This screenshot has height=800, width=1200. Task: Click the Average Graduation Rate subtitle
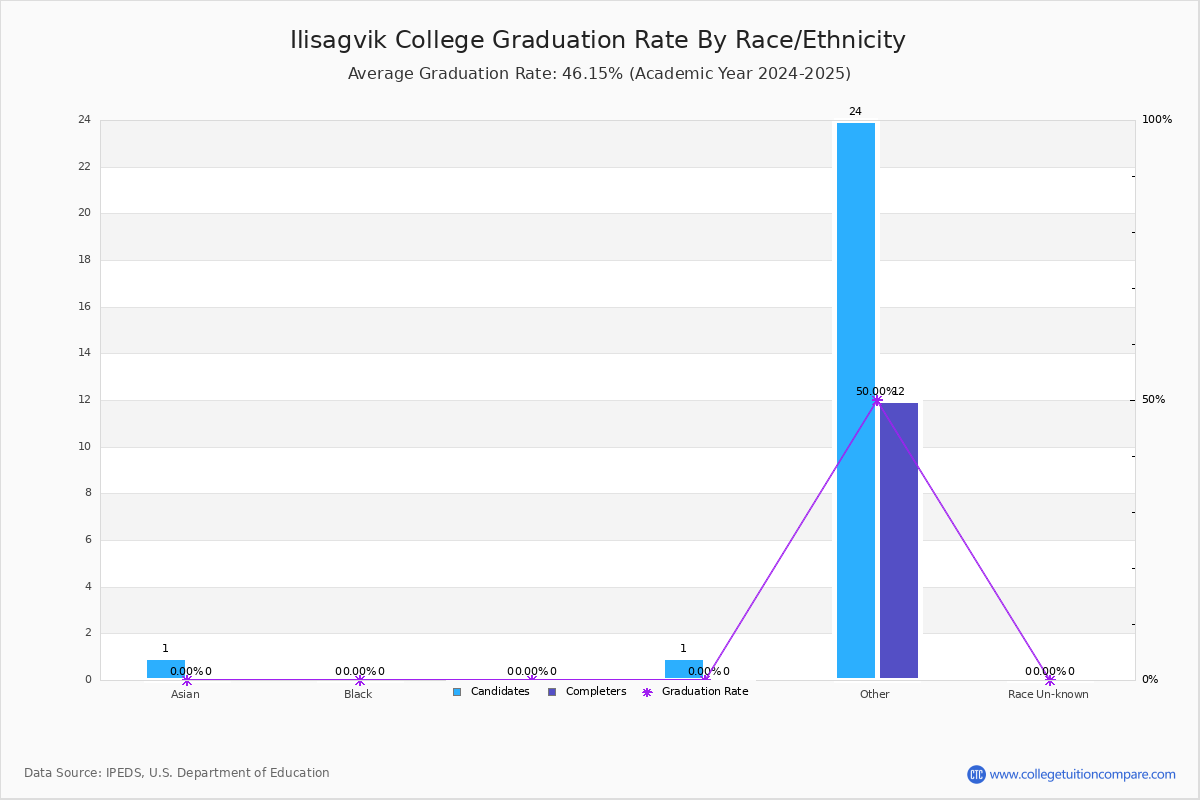click(599, 74)
